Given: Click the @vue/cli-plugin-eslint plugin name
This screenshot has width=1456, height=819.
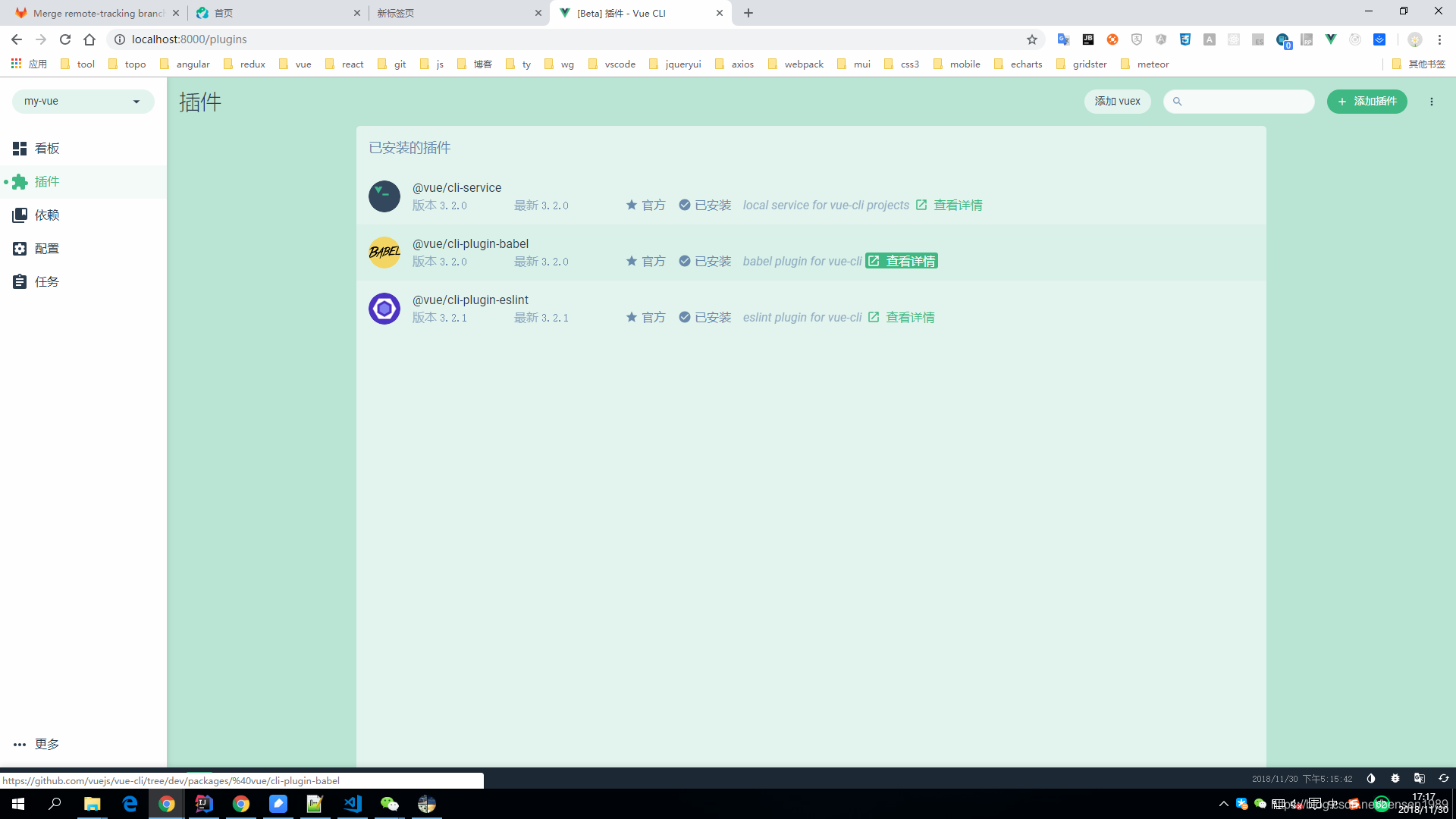Looking at the screenshot, I should click(470, 300).
